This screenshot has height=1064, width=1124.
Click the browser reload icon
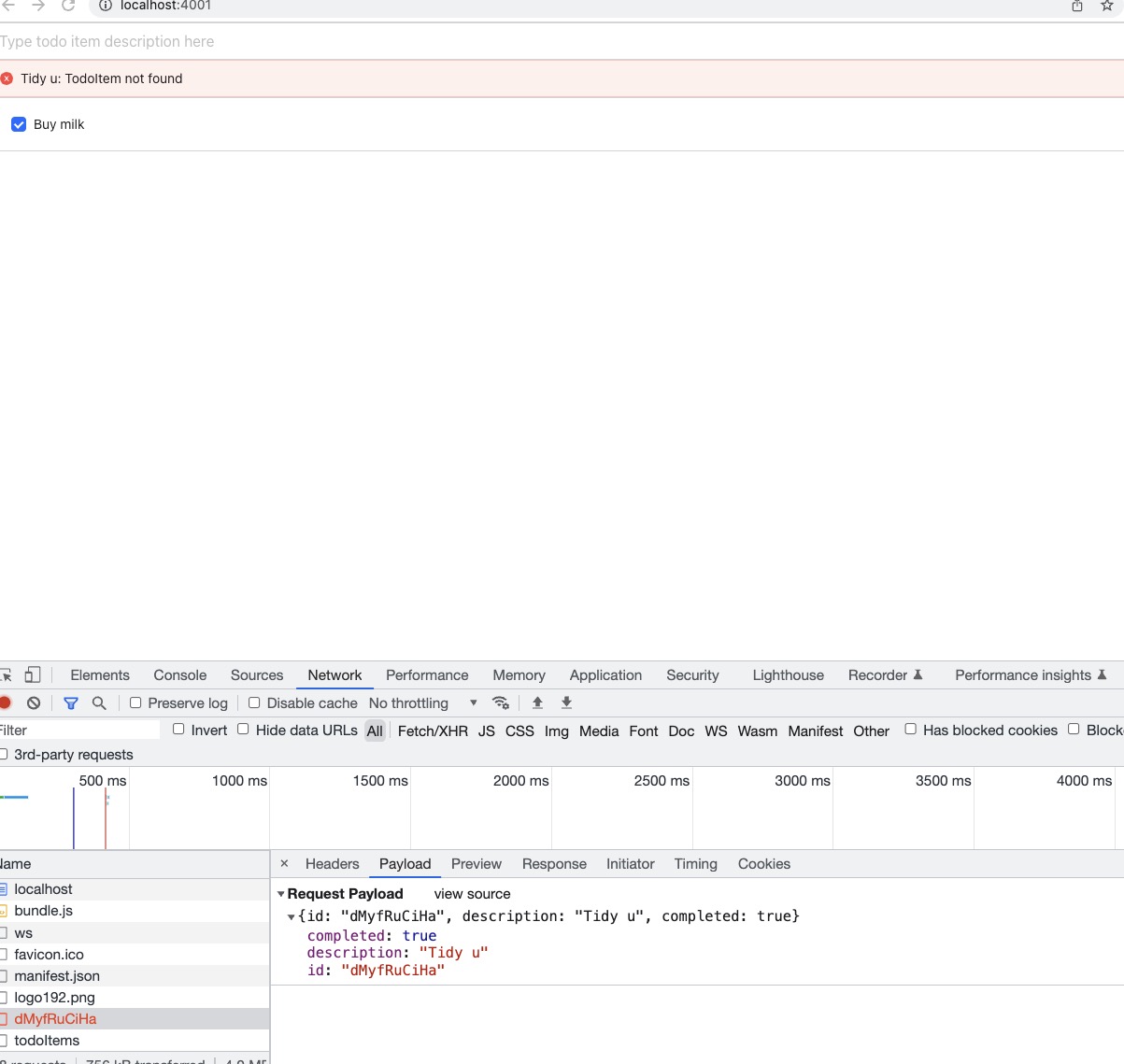(68, 6)
